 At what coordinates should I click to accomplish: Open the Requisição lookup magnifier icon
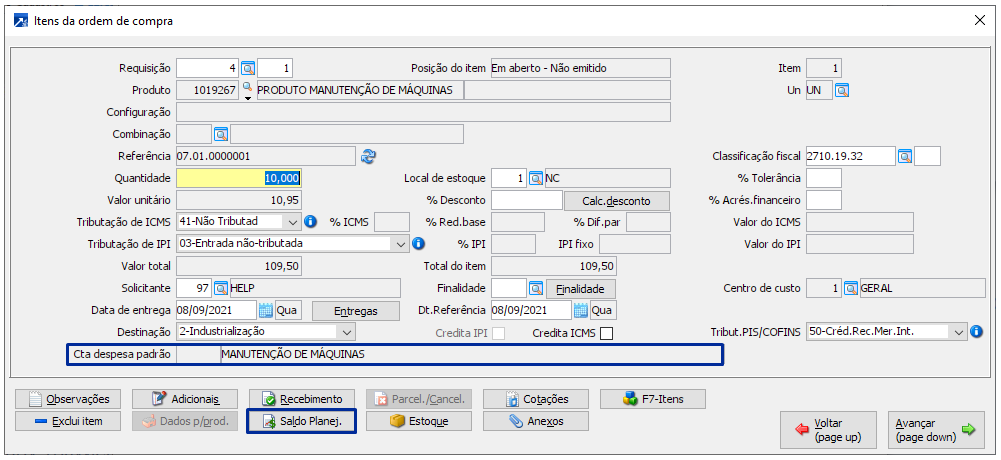click(248, 68)
